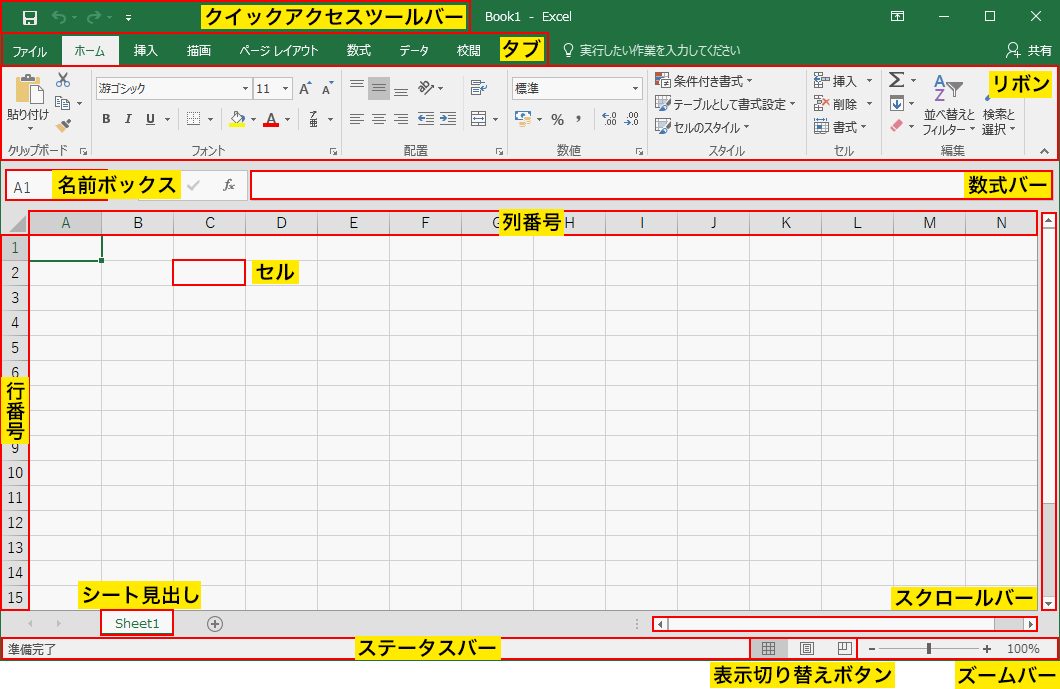Switch to the 数式 tab

pyautogui.click(x=359, y=50)
